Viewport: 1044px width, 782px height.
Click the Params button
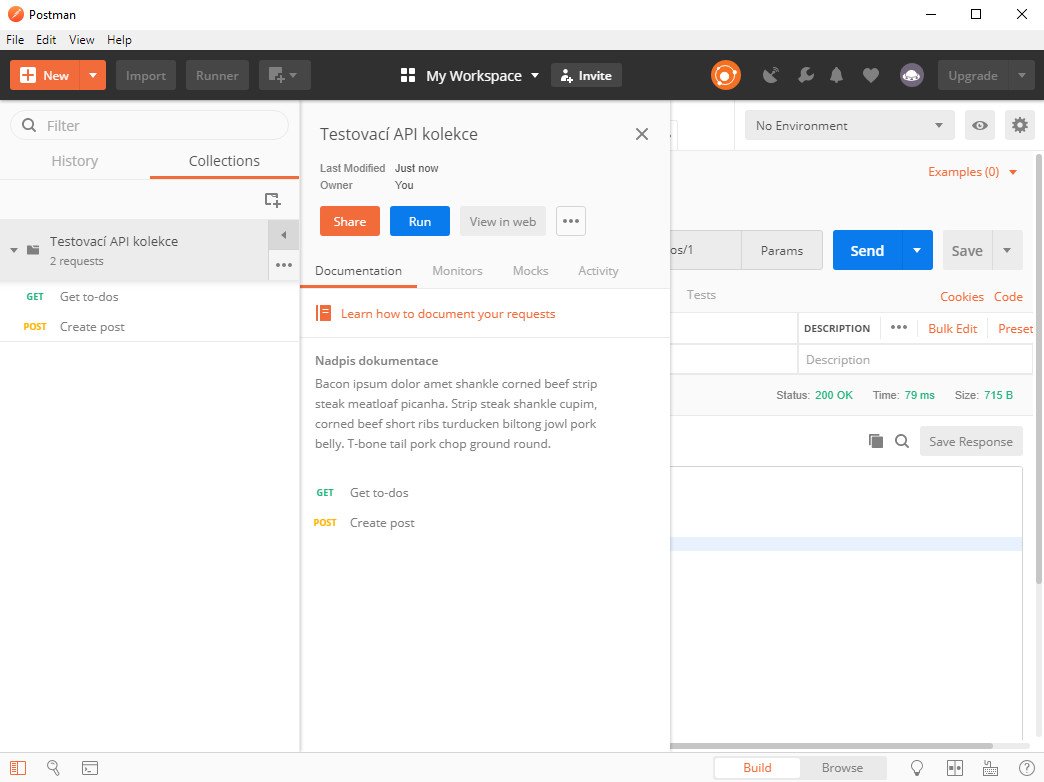point(782,250)
